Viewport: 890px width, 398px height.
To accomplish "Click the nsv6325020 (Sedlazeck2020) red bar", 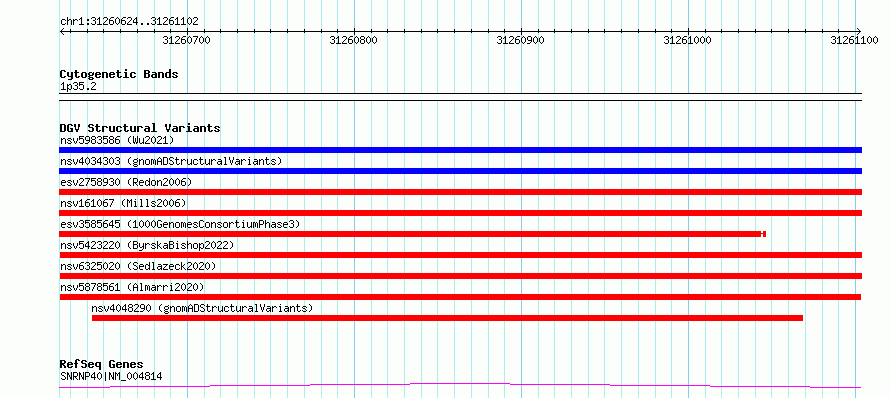I will click(460, 276).
